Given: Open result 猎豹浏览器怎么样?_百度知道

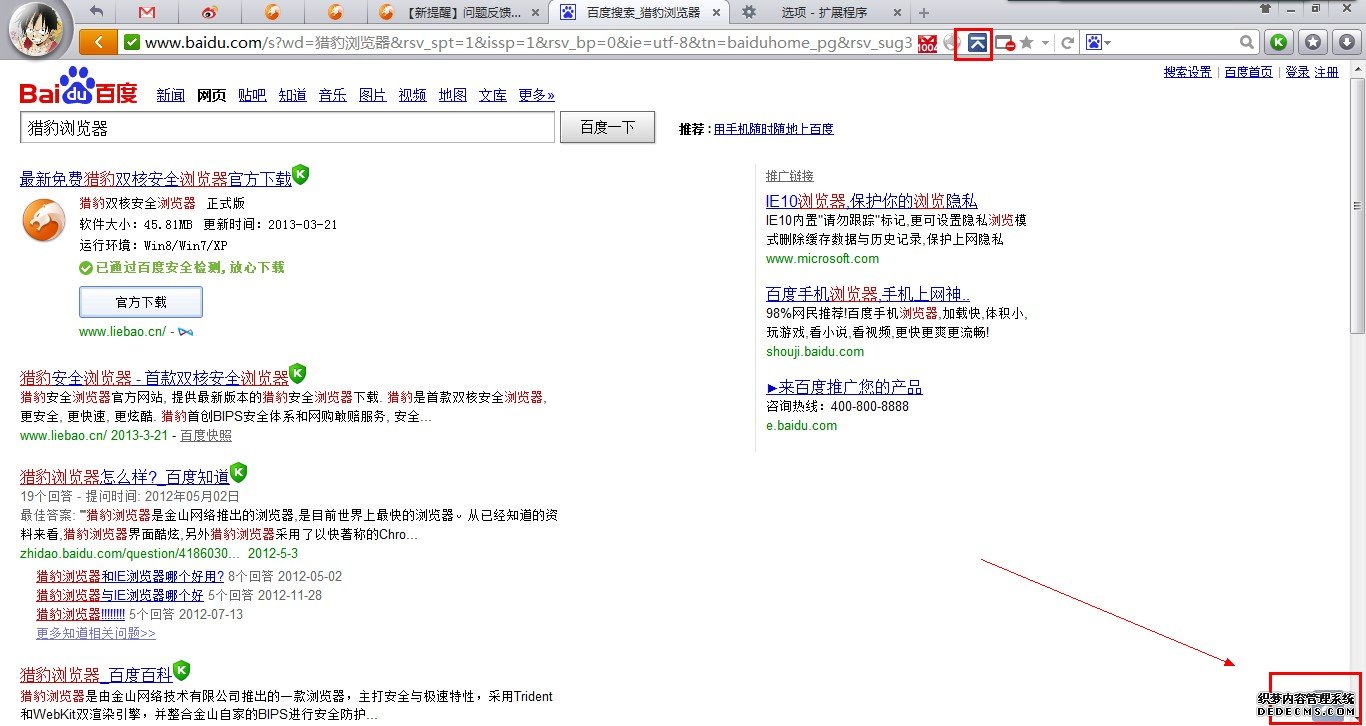Looking at the screenshot, I should (x=125, y=477).
